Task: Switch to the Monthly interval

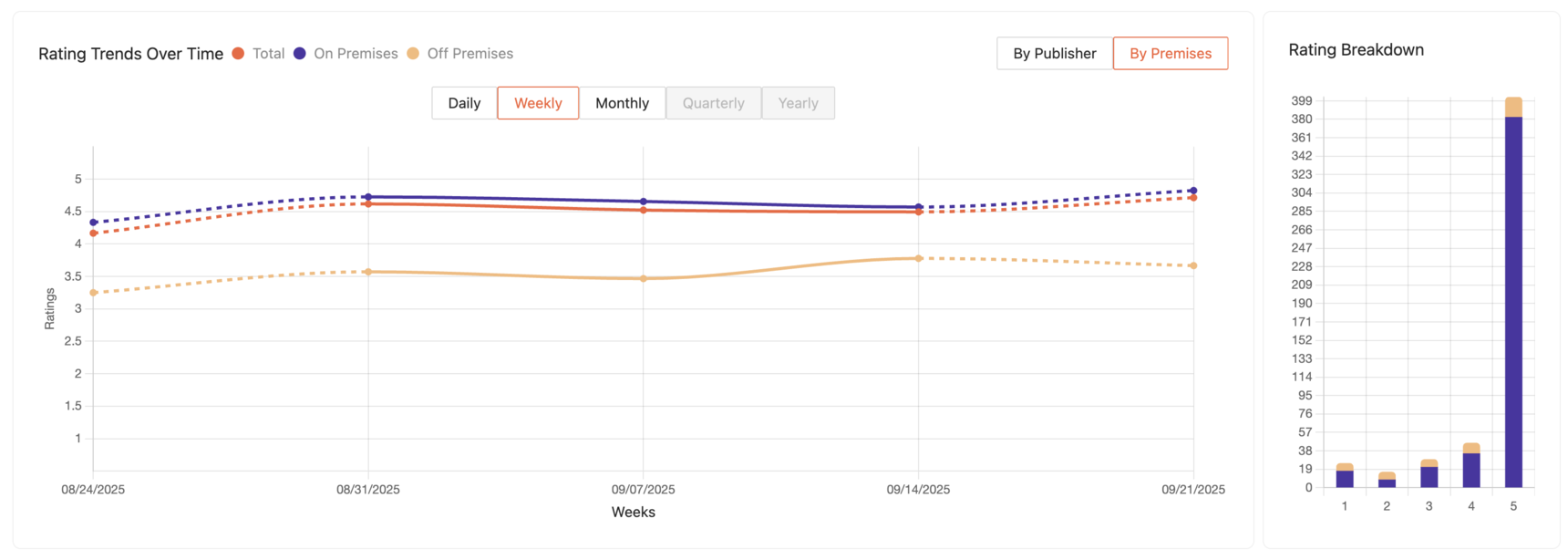Action: [x=622, y=103]
